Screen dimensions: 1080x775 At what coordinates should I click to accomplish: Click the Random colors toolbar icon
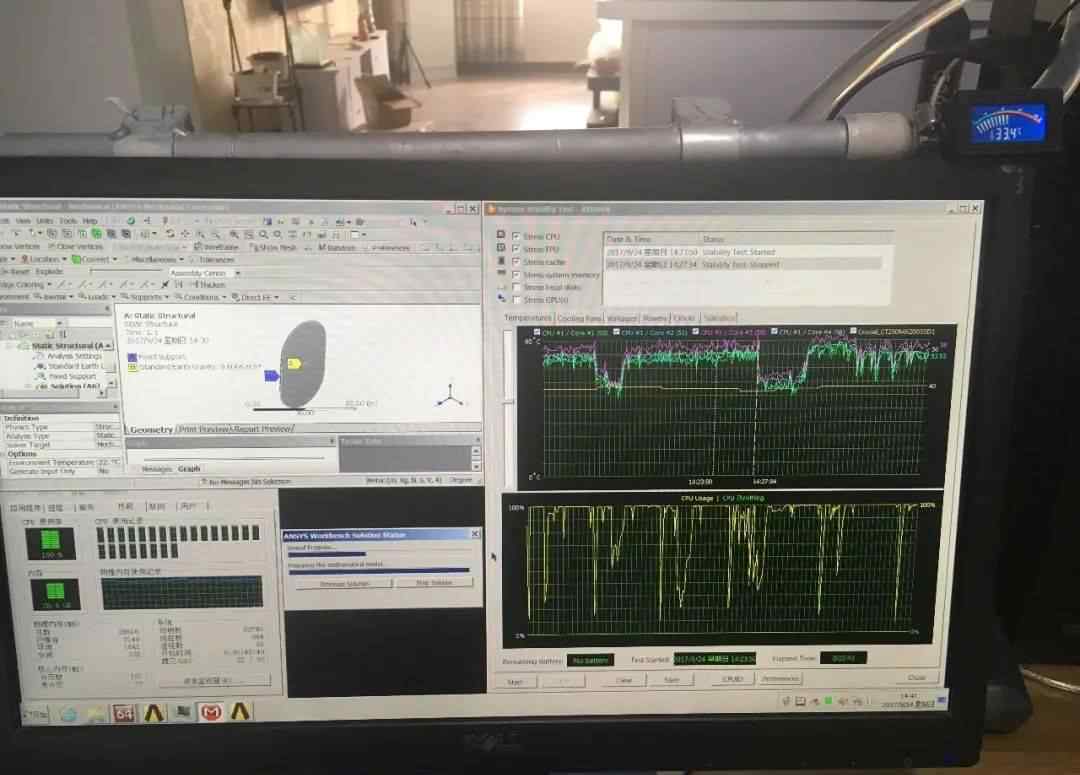tap(337, 247)
